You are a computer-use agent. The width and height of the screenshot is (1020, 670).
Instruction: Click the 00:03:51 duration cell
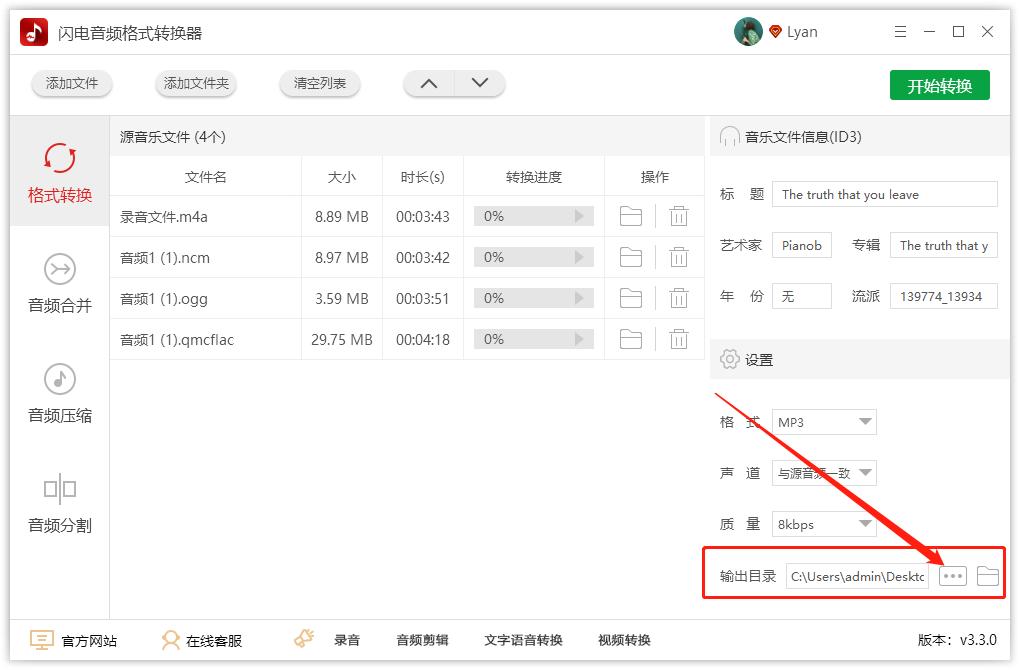click(423, 299)
